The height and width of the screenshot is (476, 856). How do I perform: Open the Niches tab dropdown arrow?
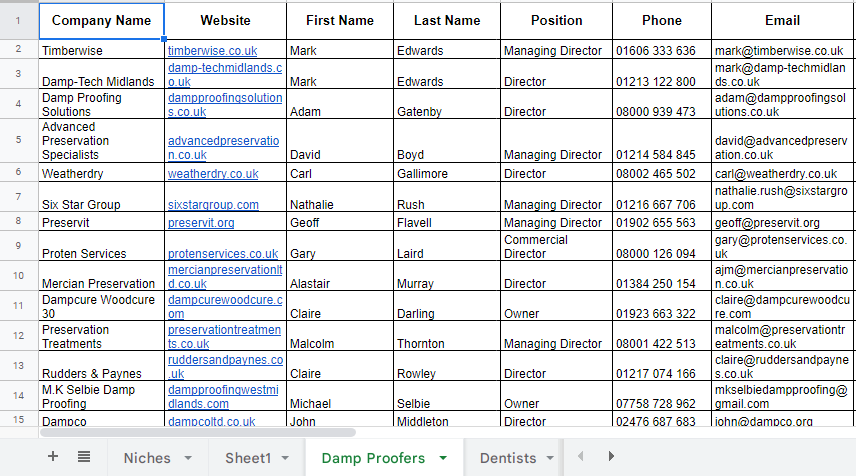point(188,458)
